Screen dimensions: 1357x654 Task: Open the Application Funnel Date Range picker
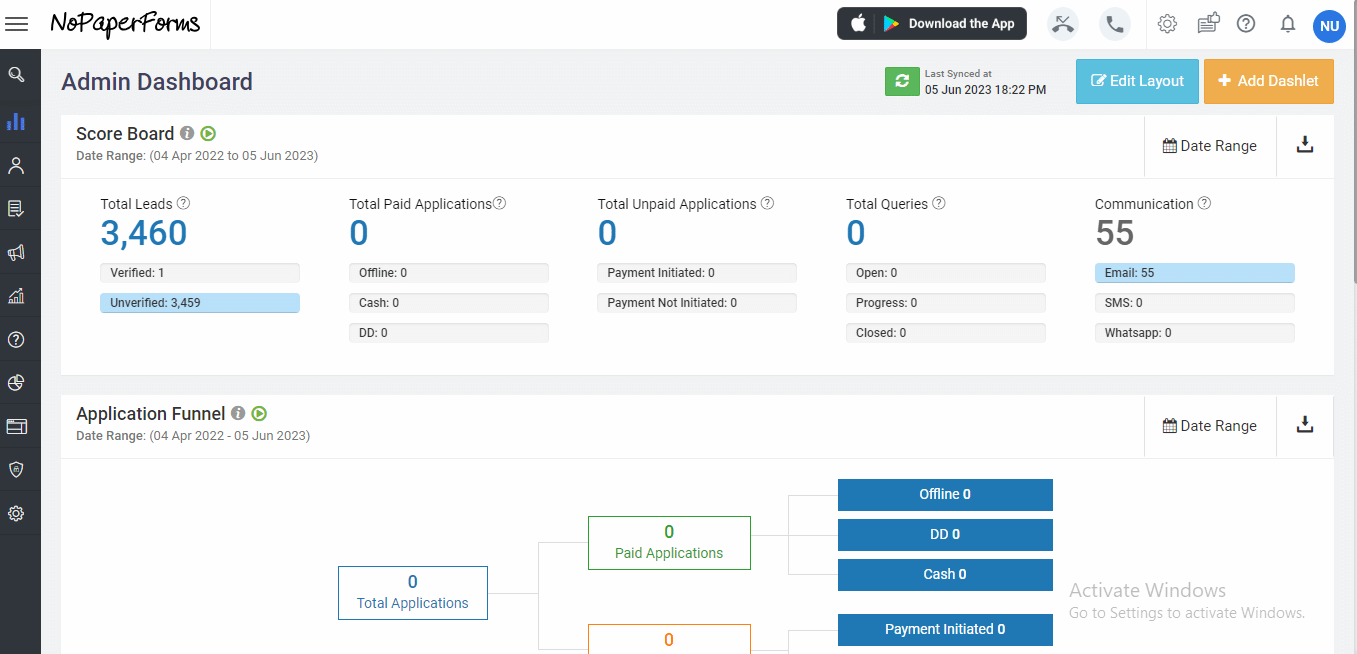(x=1210, y=426)
